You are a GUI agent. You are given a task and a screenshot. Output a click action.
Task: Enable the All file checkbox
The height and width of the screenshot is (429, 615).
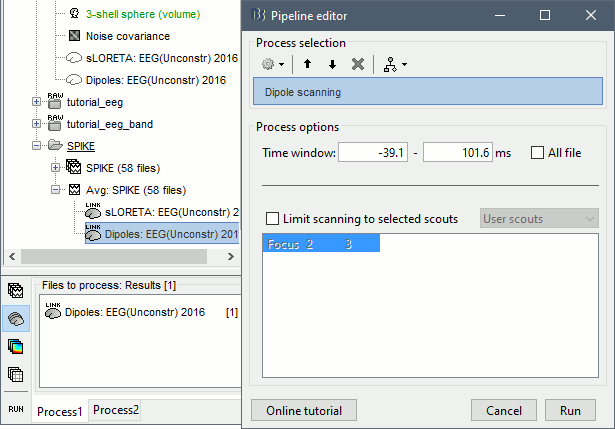coord(538,153)
